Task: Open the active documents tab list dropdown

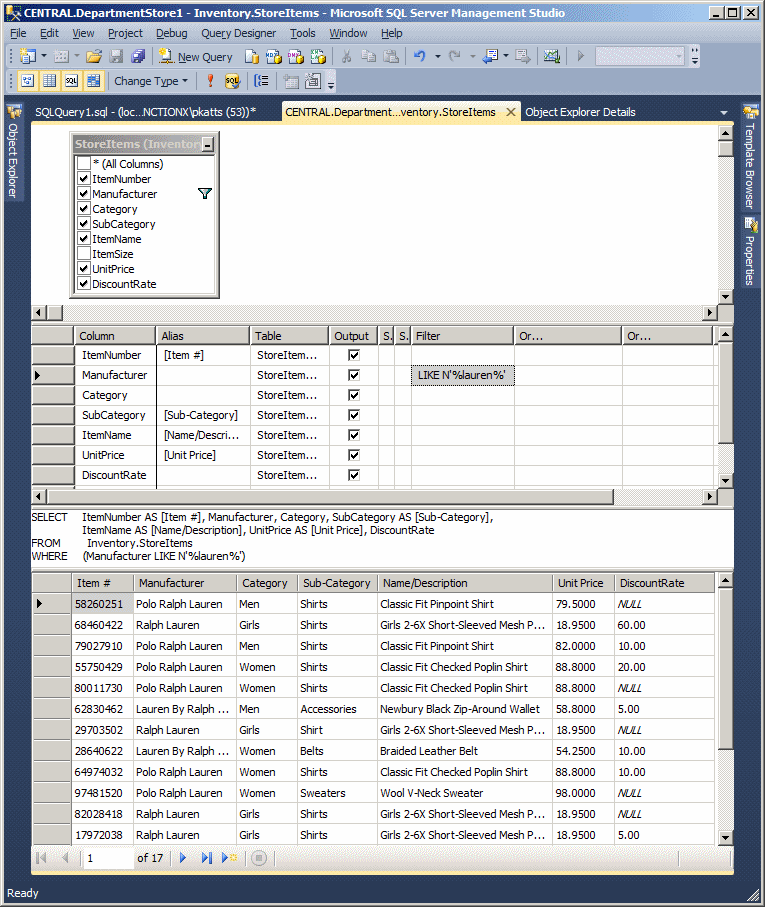Action: 723,113
